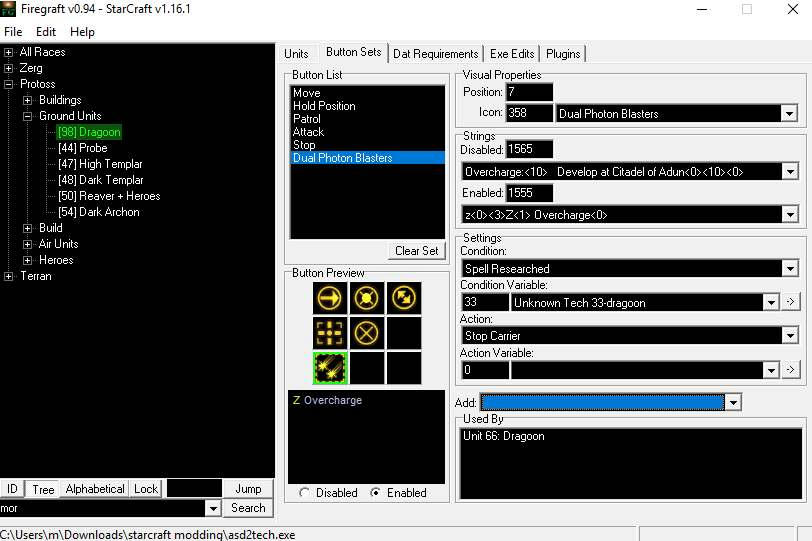Switch to the Dat Requirements tab
The height and width of the screenshot is (541, 812).
click(436, 54)
